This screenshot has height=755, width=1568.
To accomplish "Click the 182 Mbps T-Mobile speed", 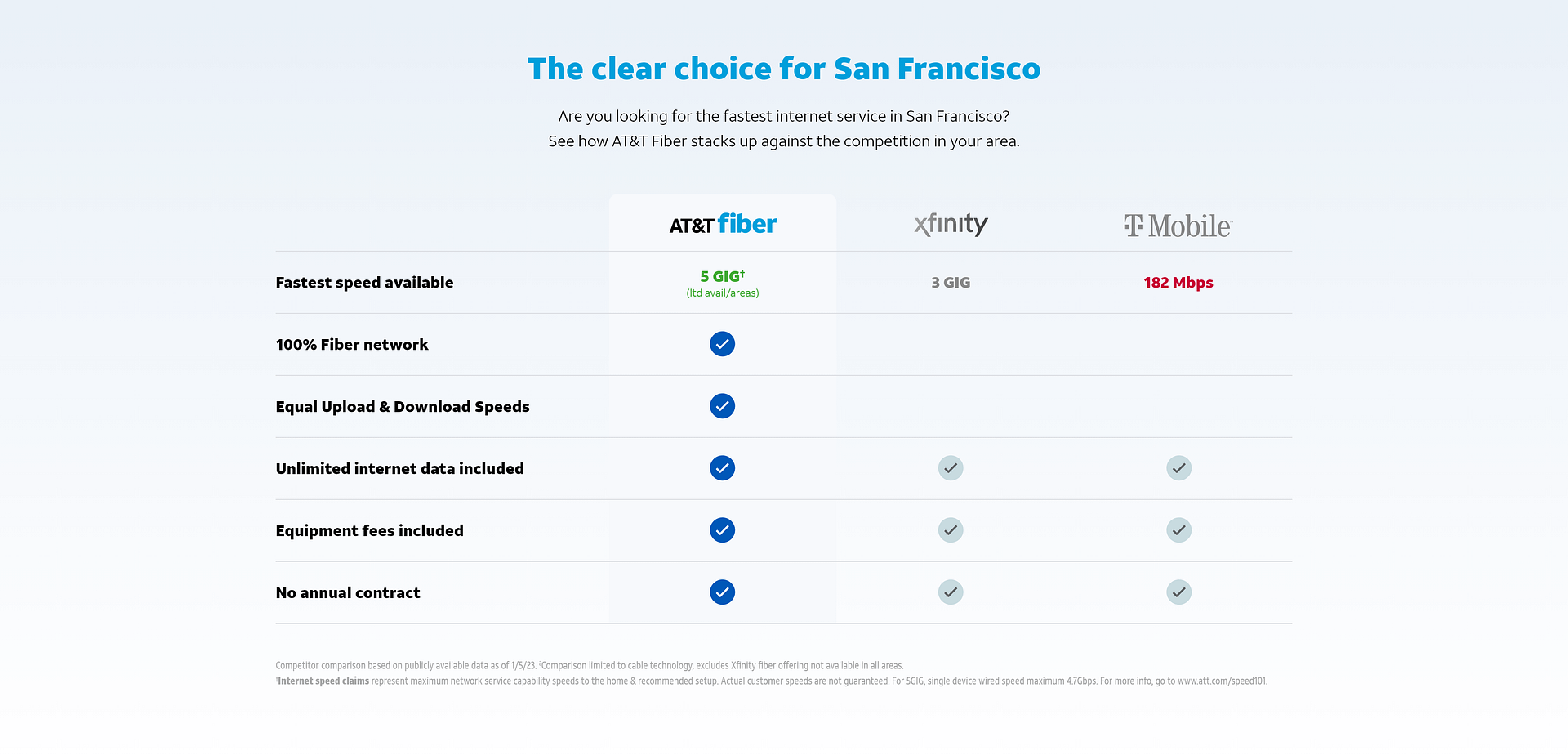I will pos(1178,283).
